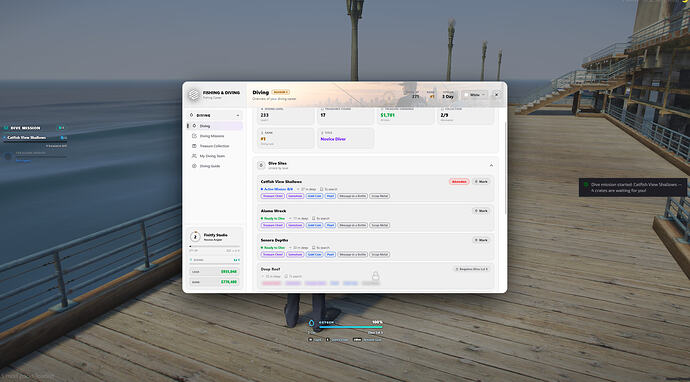
Task: Click the bank balance row
Action: (x=214, y=282)
